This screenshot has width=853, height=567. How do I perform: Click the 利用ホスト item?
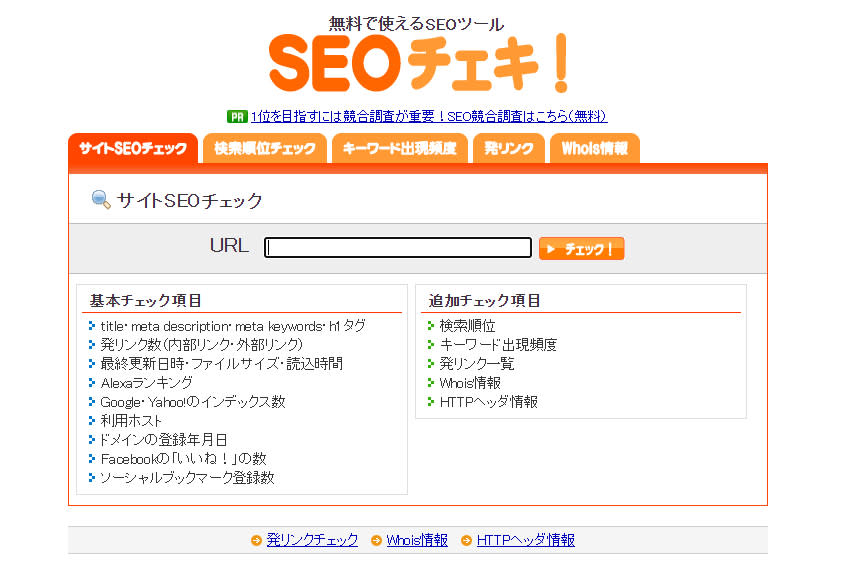tap(131, 421)
